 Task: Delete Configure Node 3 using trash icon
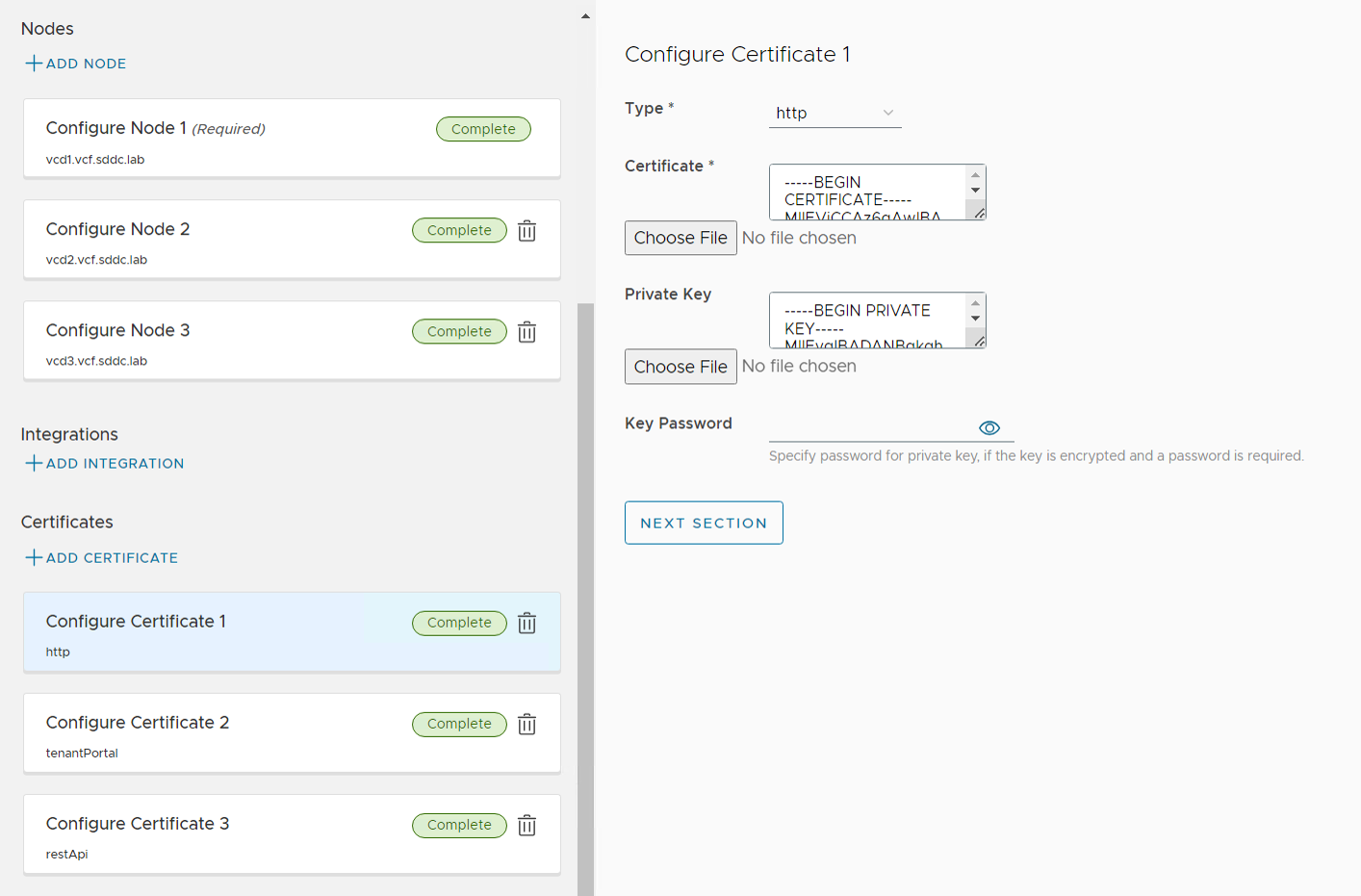pos(526,332)
